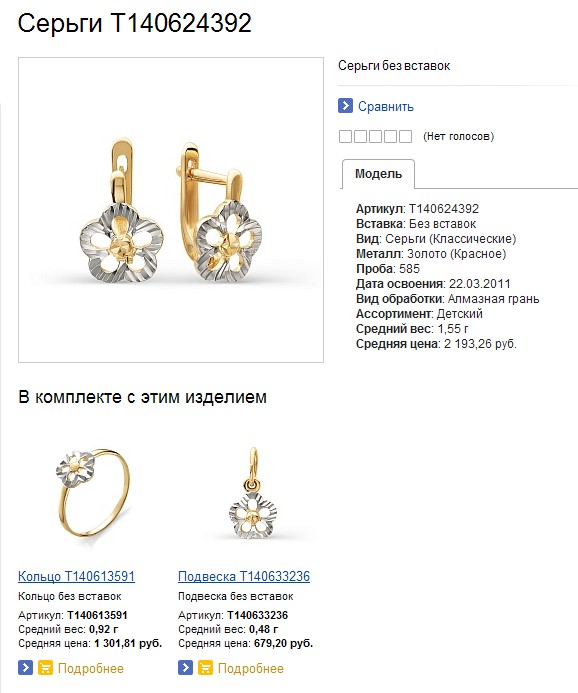
Task: Open the flower pendant thumbnail
Action: (x=253, y=493)
